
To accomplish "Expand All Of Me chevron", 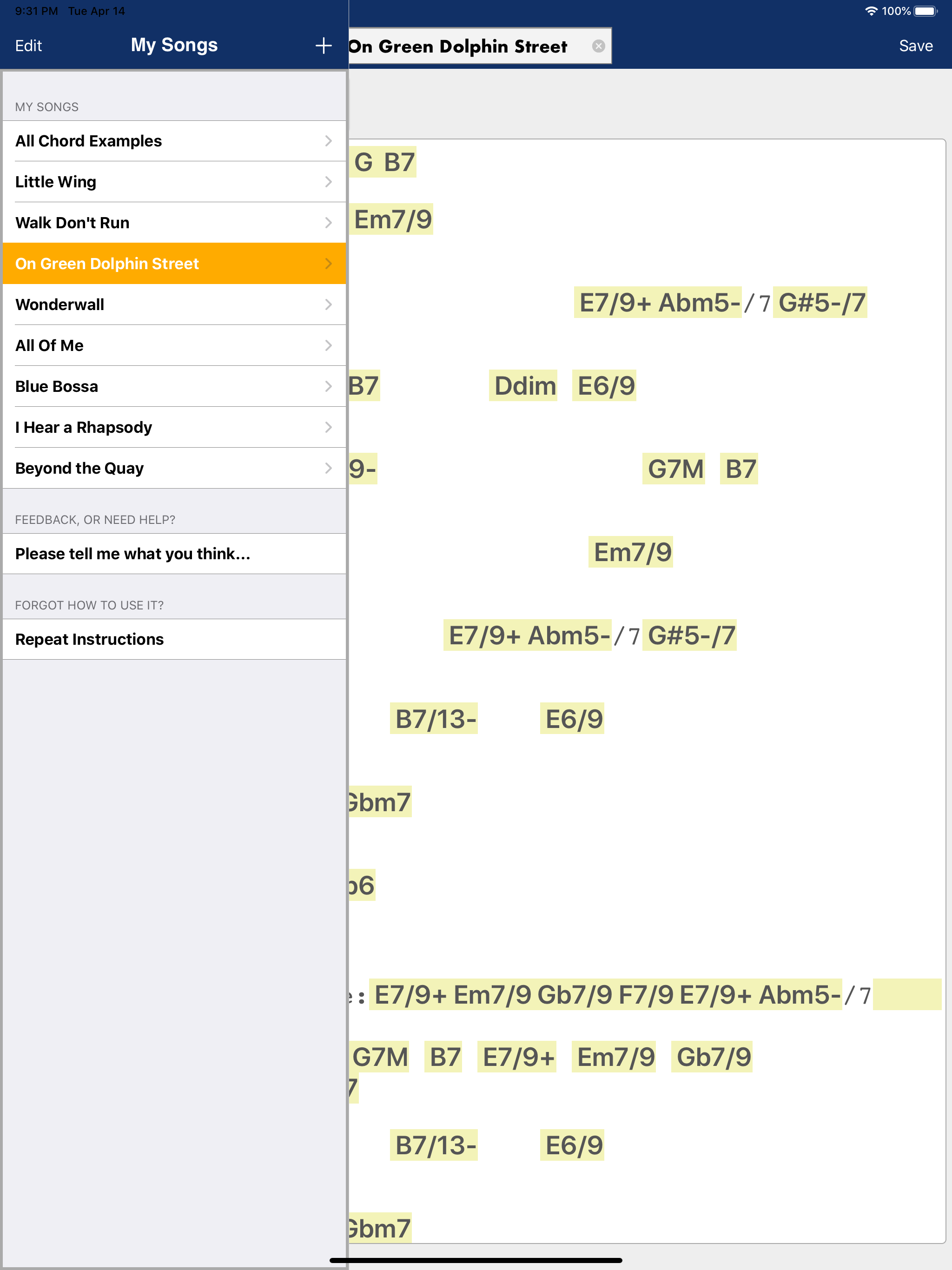I will coord(329,345).
